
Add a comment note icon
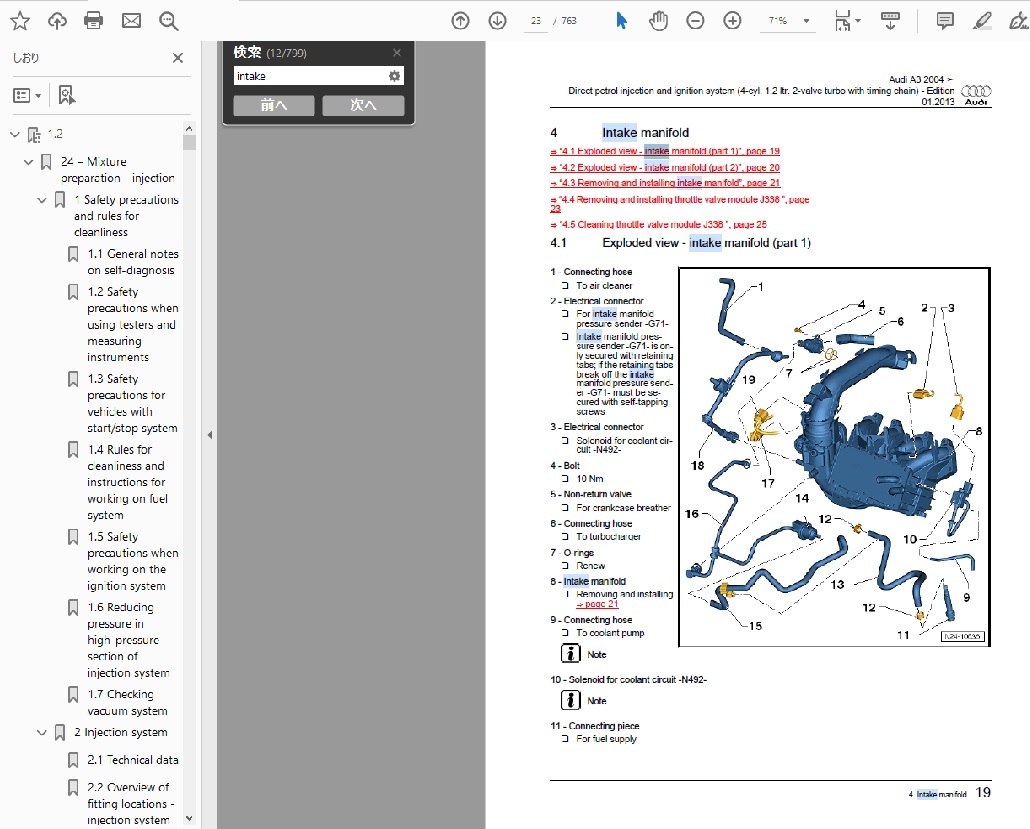[945, 21]
